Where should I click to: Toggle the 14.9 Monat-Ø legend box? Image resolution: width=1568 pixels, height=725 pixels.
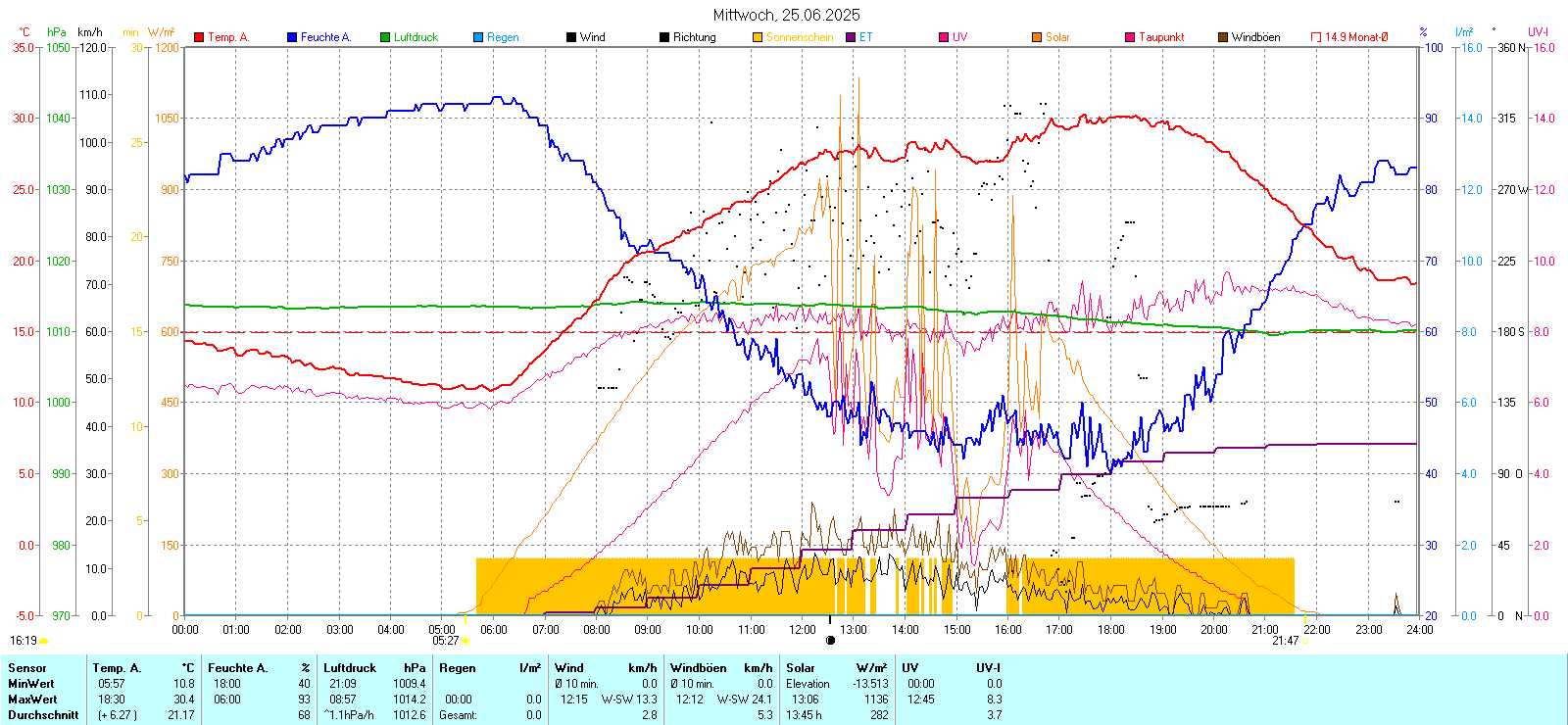tap(1316, 37)
